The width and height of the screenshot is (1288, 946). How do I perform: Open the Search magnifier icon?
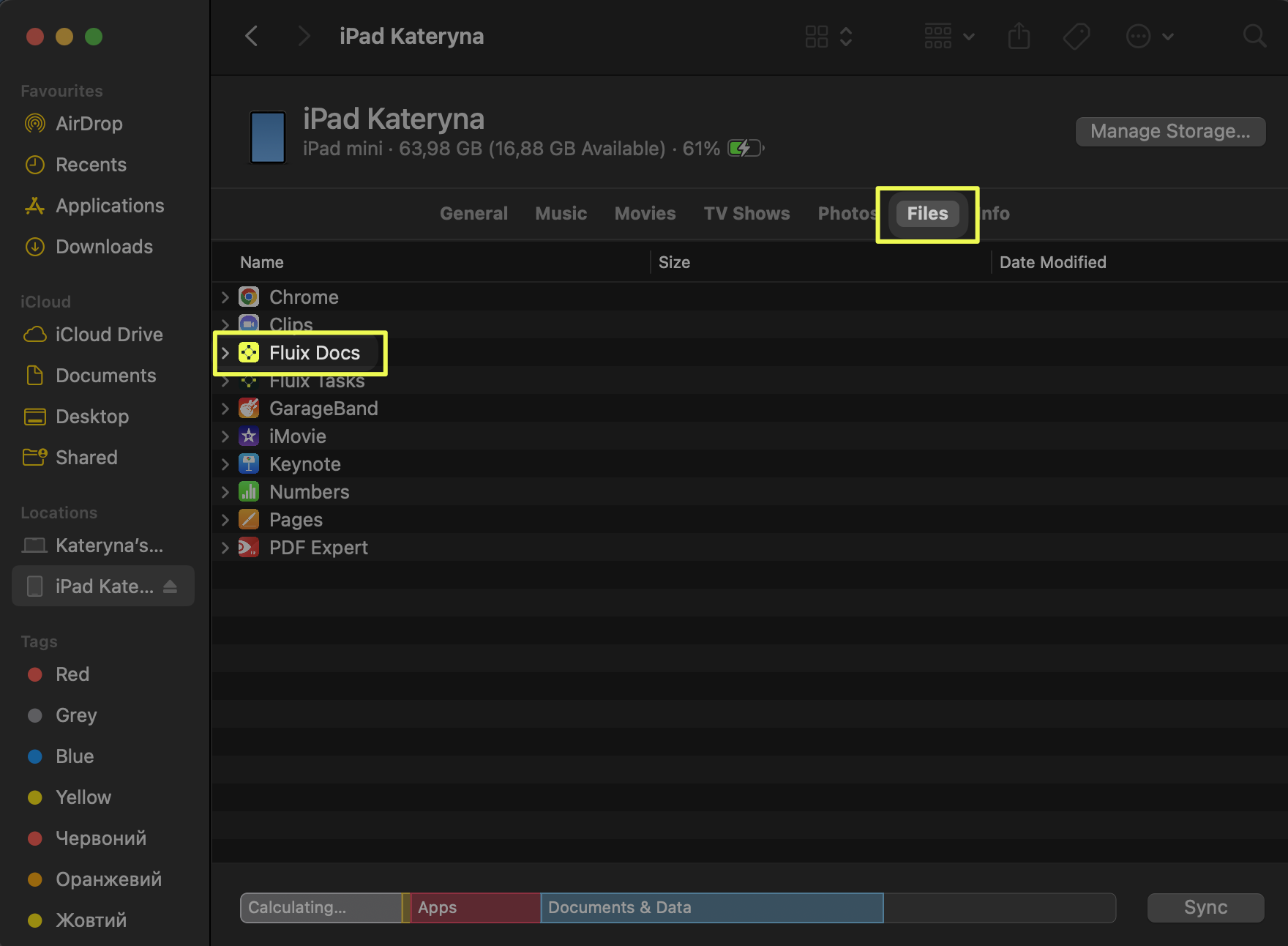[x=1254, y=36]
